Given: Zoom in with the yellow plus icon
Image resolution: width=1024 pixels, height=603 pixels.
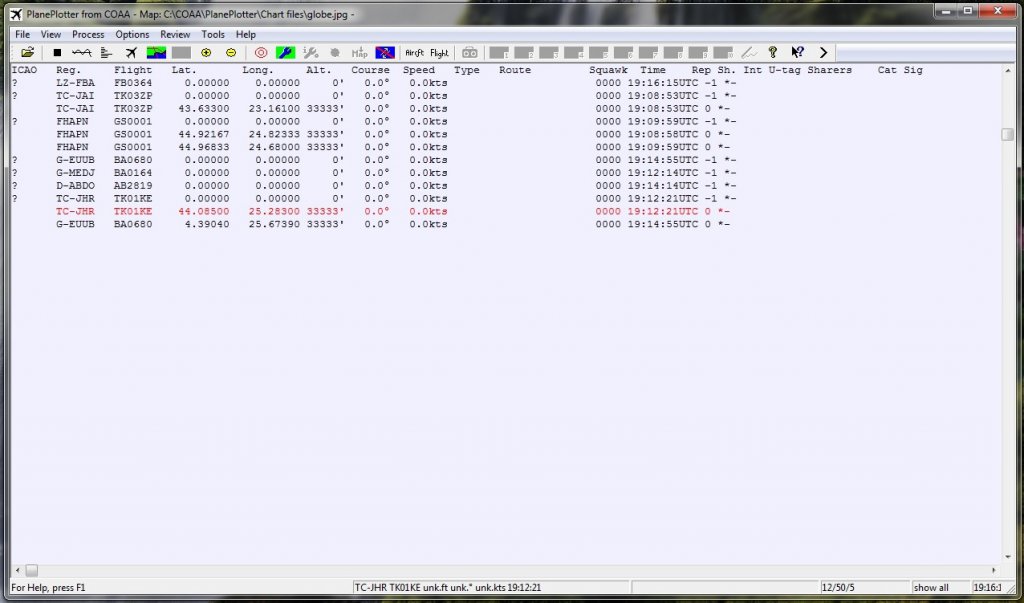Looking at the screenshot, I should pyautogui.click(x=206, y=52).
